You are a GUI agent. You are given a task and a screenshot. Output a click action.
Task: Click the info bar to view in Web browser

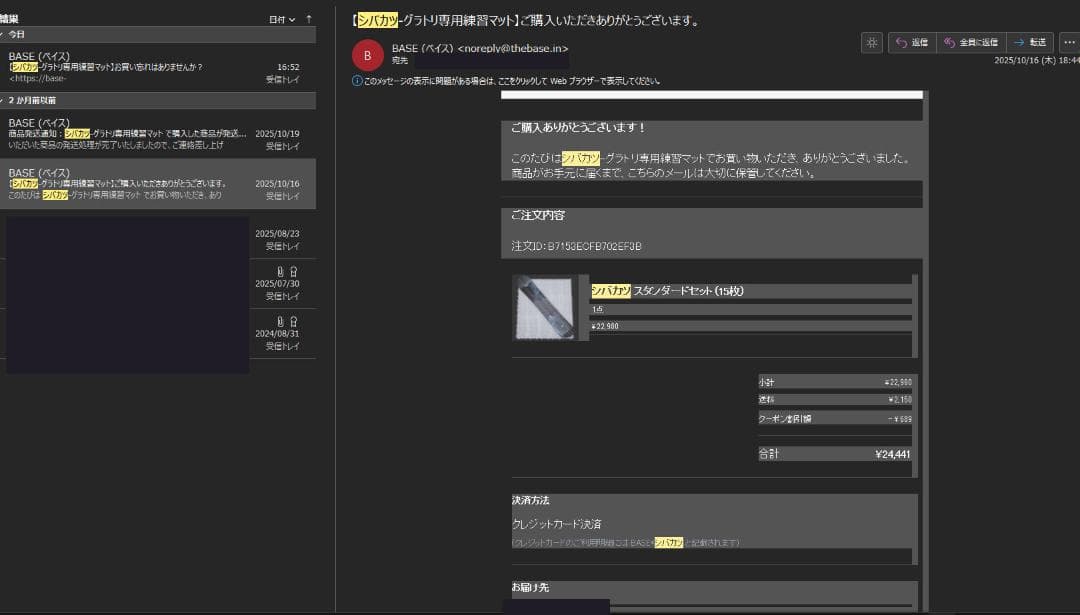(512, 81)
